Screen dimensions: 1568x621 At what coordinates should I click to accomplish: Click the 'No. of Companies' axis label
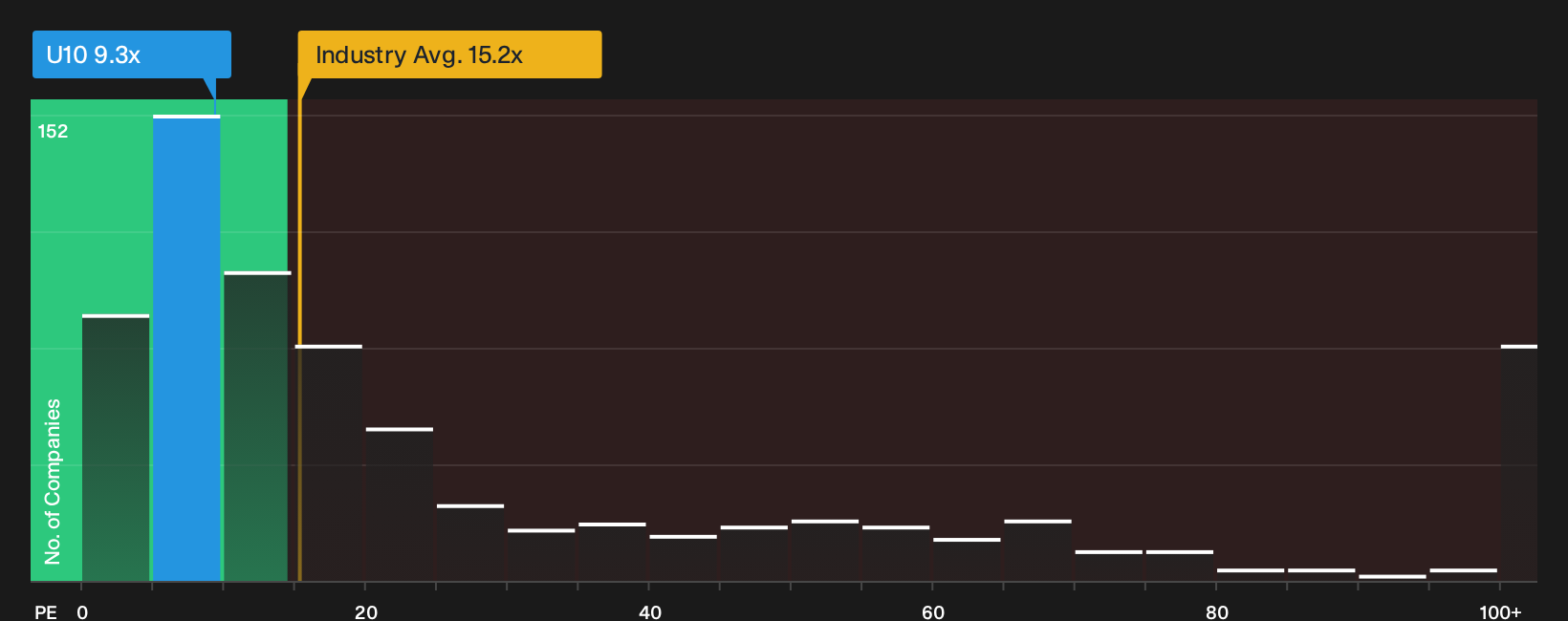tap(53, 482)
